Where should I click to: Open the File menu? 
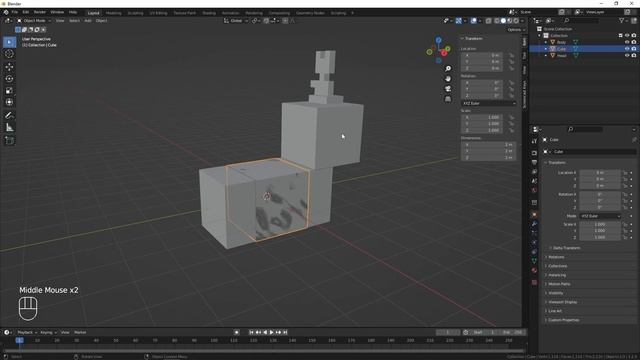(x=15, y=12)
